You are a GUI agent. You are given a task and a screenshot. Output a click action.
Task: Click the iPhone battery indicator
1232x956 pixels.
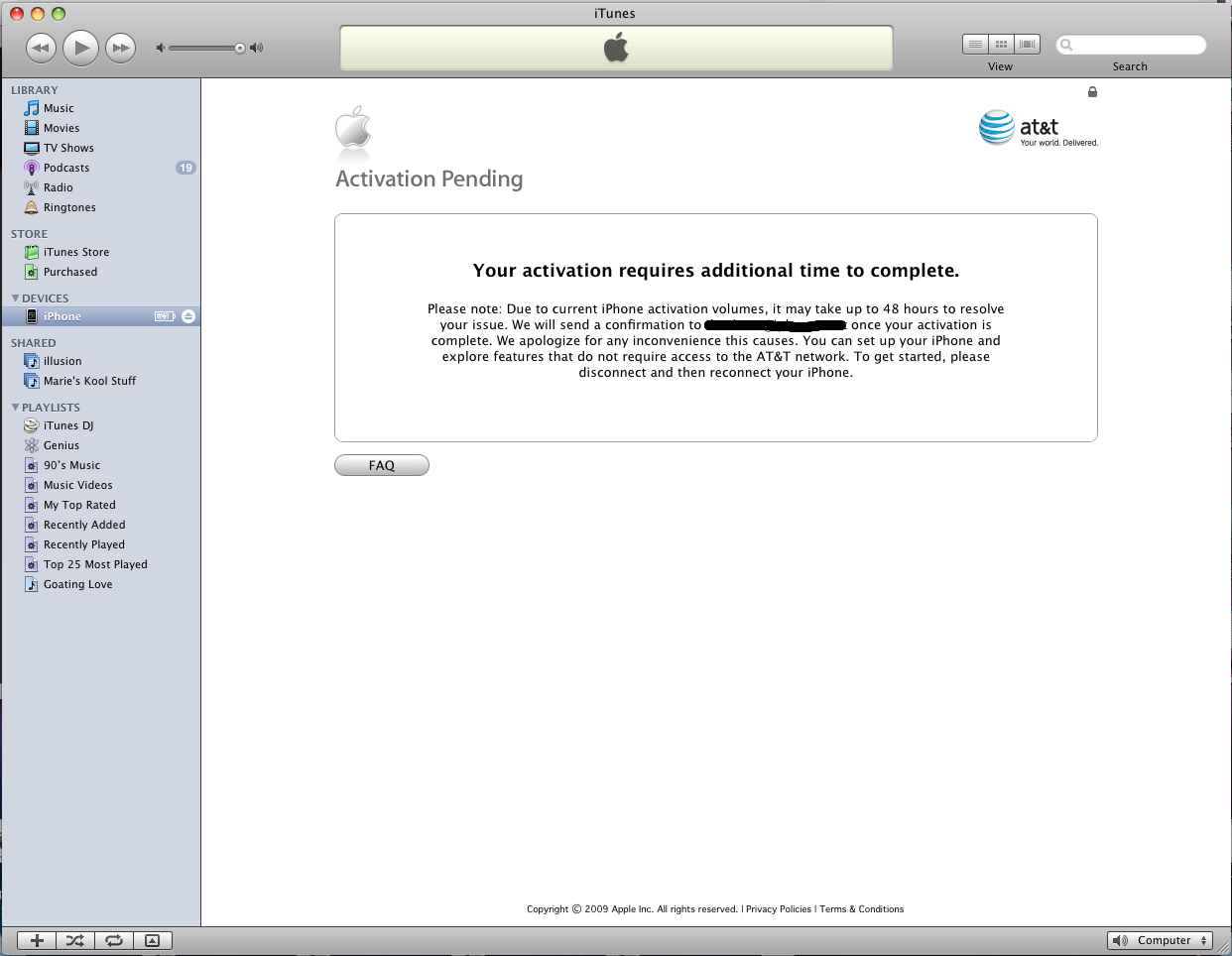click(165, 316)
